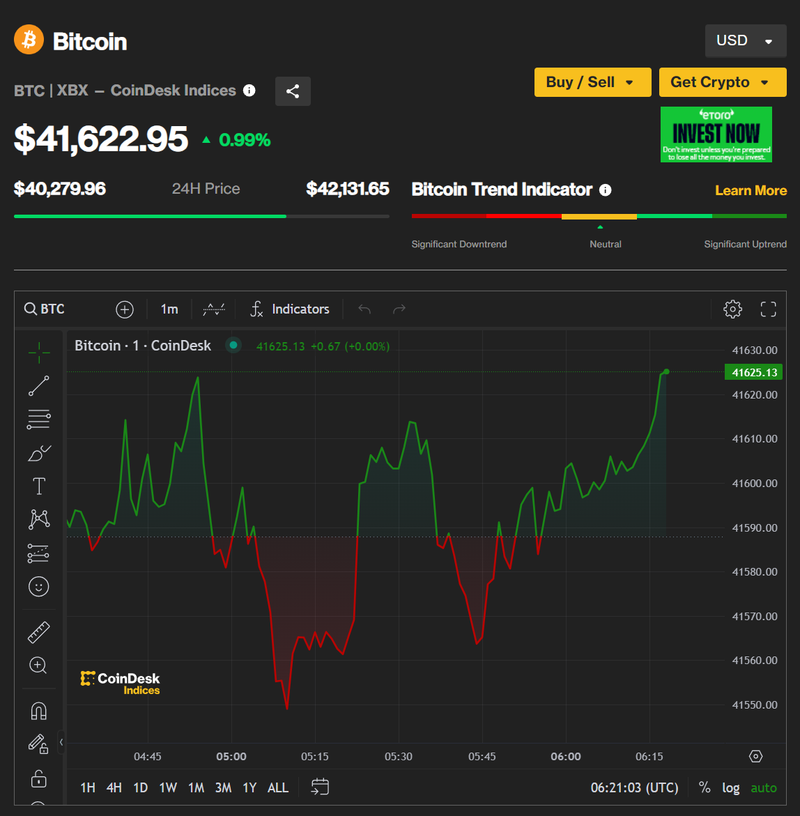Toggle log scale on chart

click(731, 788)
